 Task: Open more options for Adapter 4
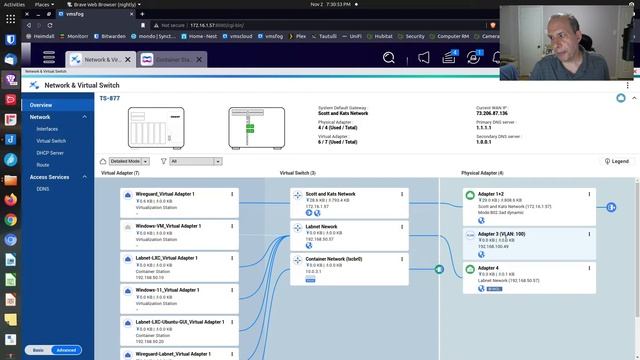tap(589, 268)
